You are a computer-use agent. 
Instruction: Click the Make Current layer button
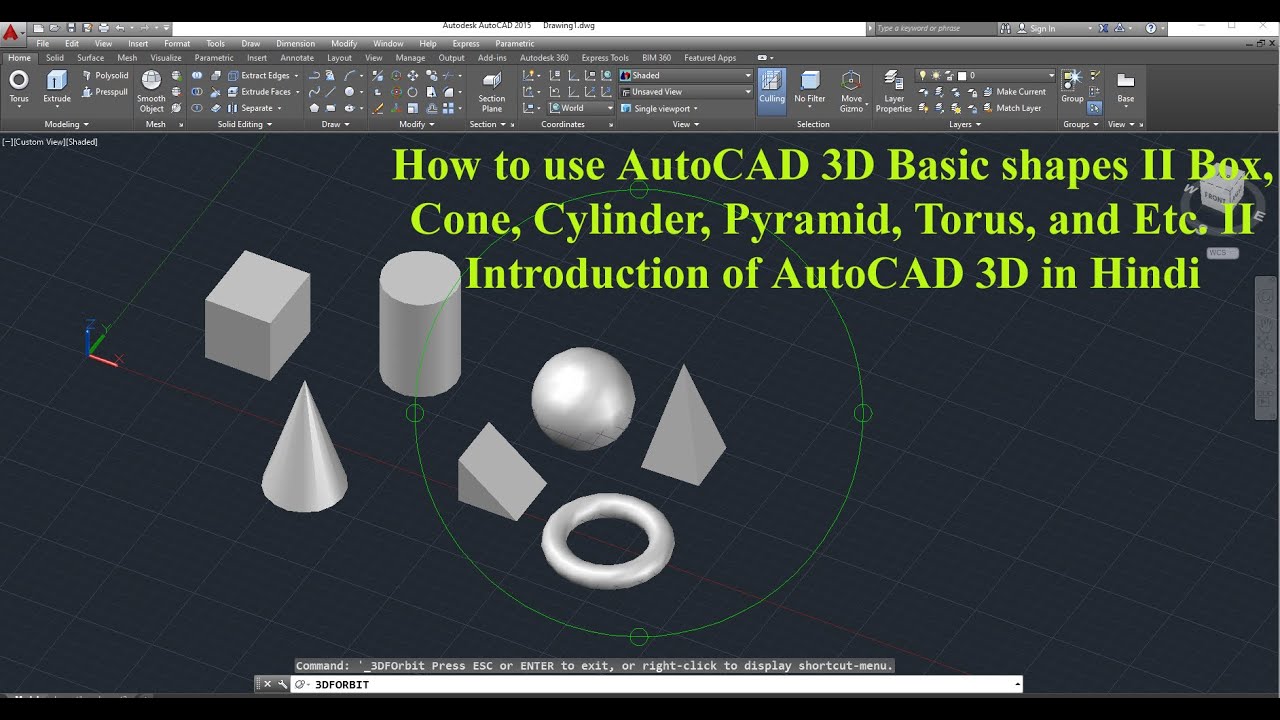1012,92
